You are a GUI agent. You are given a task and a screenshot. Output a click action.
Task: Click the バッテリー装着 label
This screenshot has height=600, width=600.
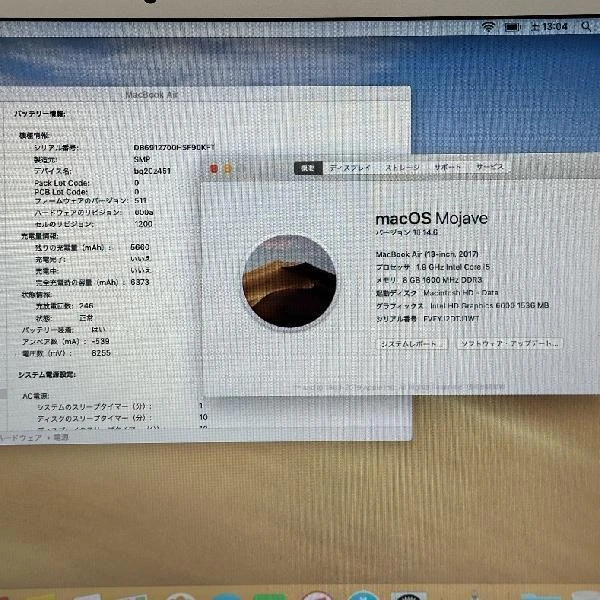[x=47, y=330]
